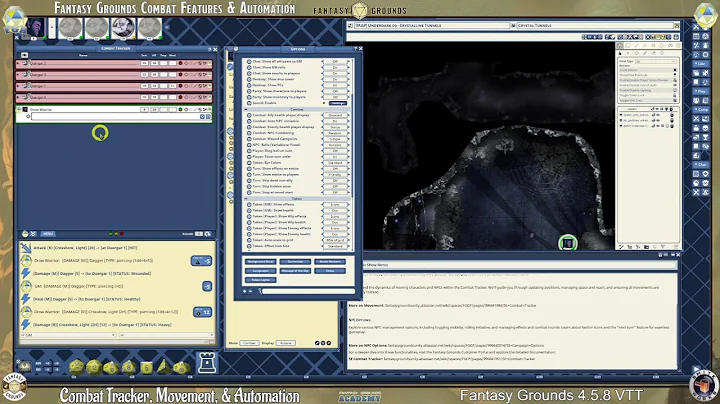Click the Options window search field
This screenshot has height=404, width=720.
[x=307, y=291]
